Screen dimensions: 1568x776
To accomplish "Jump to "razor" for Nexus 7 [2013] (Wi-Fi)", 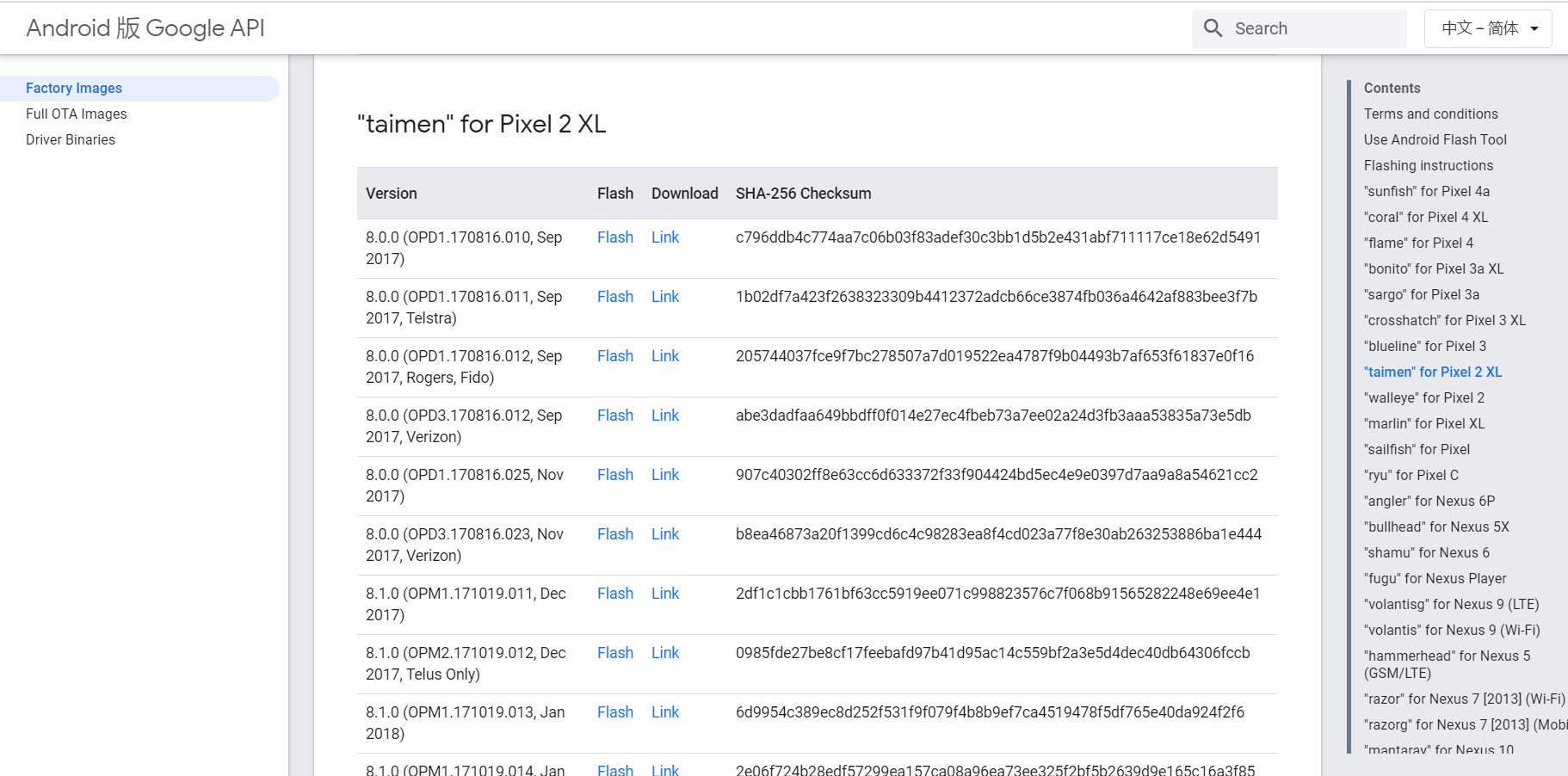I will click(x=1465, y=699).
